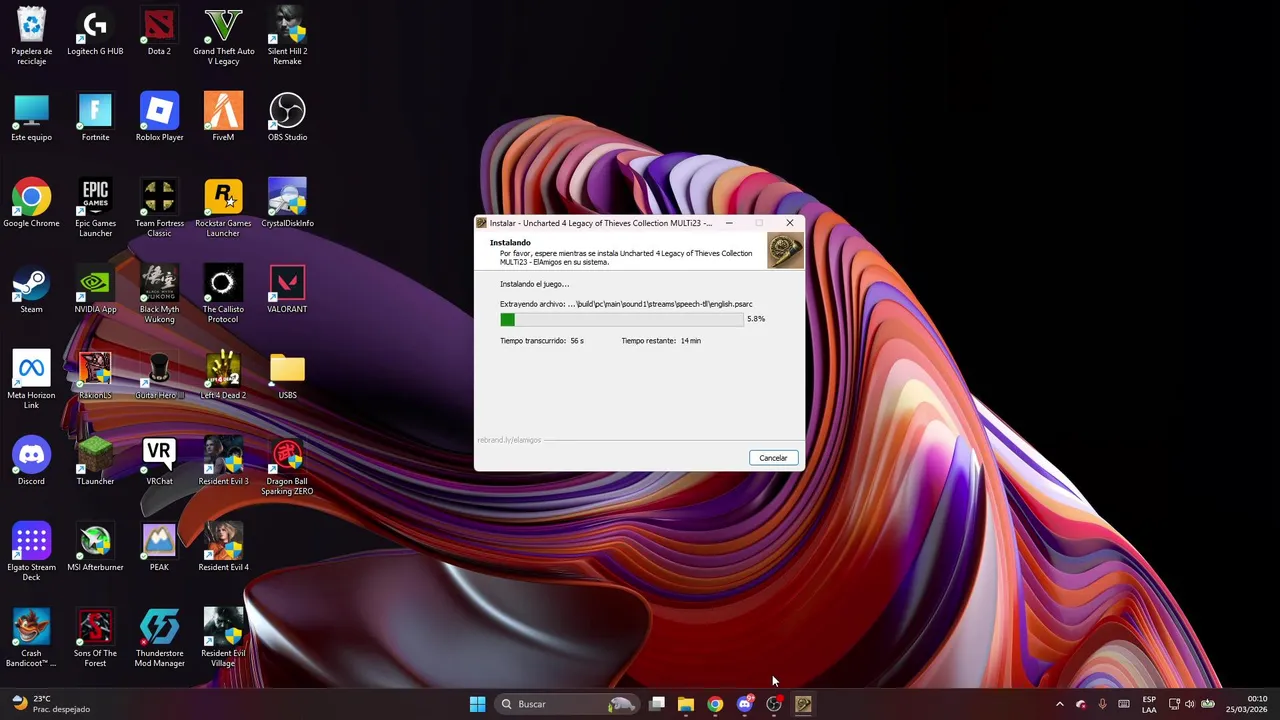This screenshot has height=720, width=1280.
Task: Open the Papelera de reciclaje desktop icon
Action: [31, 36]
